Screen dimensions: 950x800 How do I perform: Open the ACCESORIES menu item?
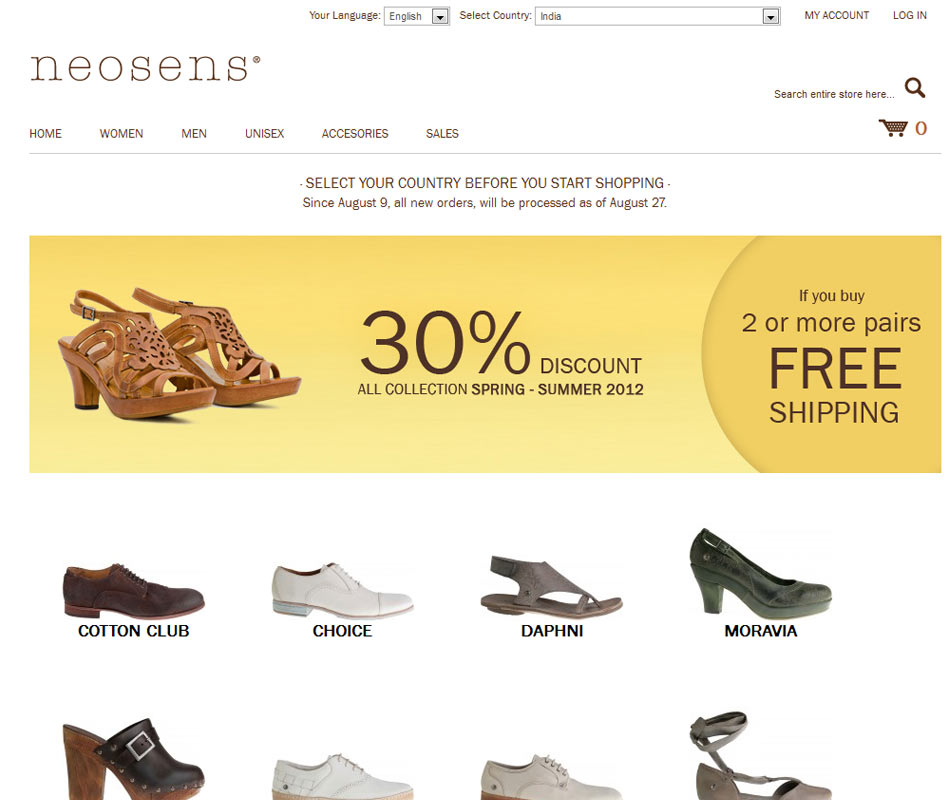click(355, 133)
